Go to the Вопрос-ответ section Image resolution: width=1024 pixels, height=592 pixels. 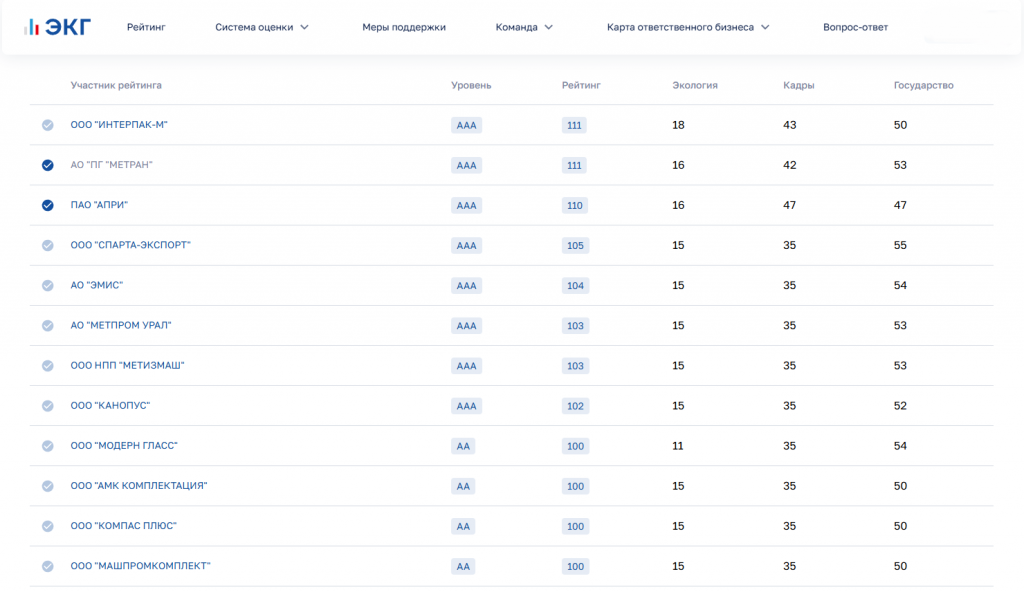(856, 27)
